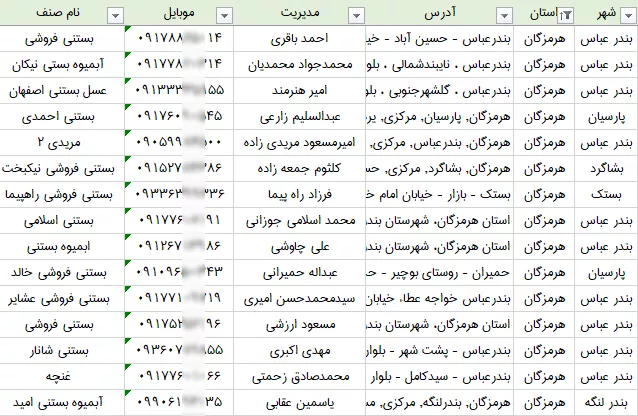Viewport: 638px width, 416px height.
Task: Open the filter dropdown for نام صنف column
Action: click(x=115, y=15)
